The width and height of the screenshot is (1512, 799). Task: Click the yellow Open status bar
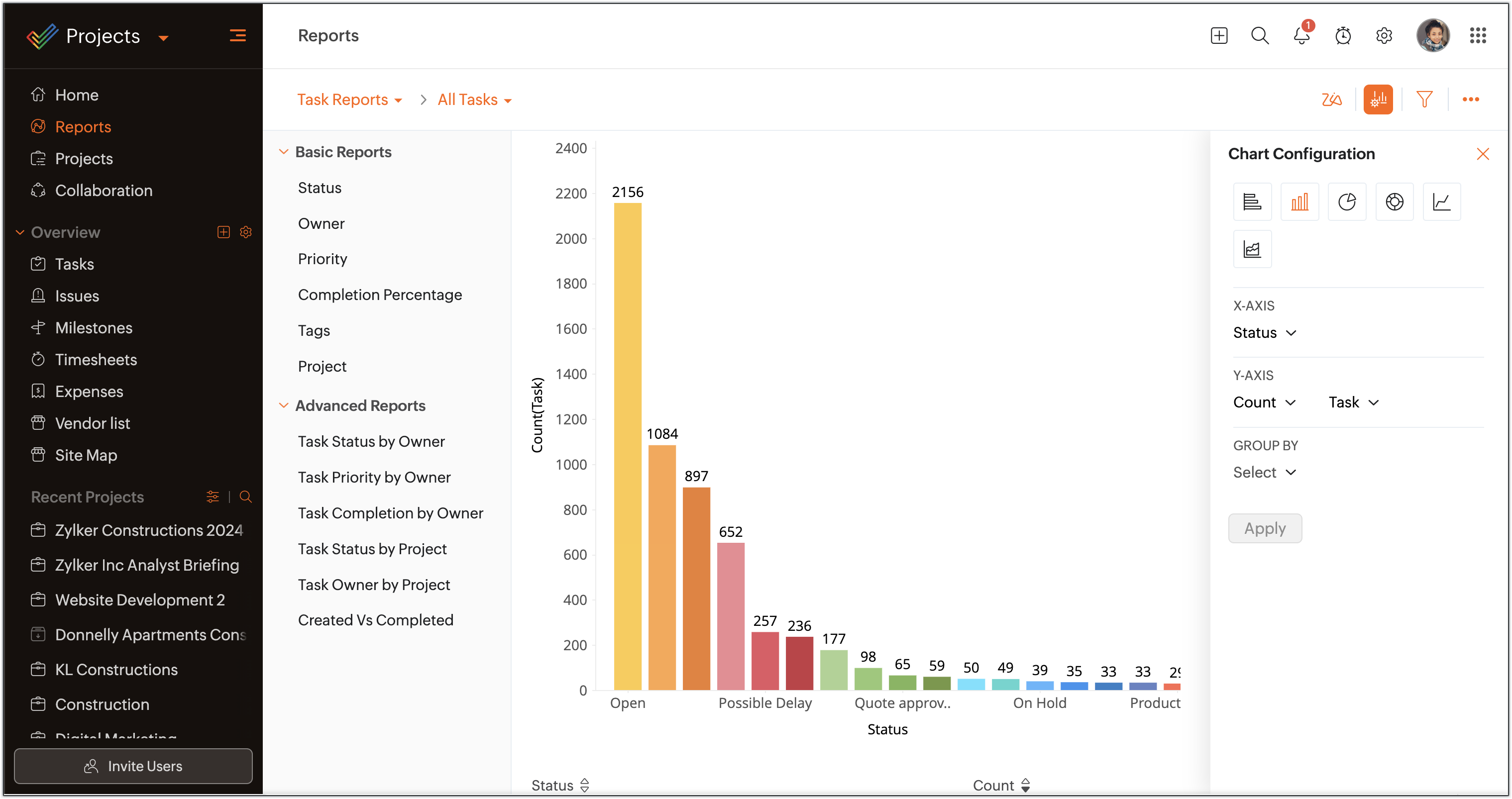(x=628, y=446)
